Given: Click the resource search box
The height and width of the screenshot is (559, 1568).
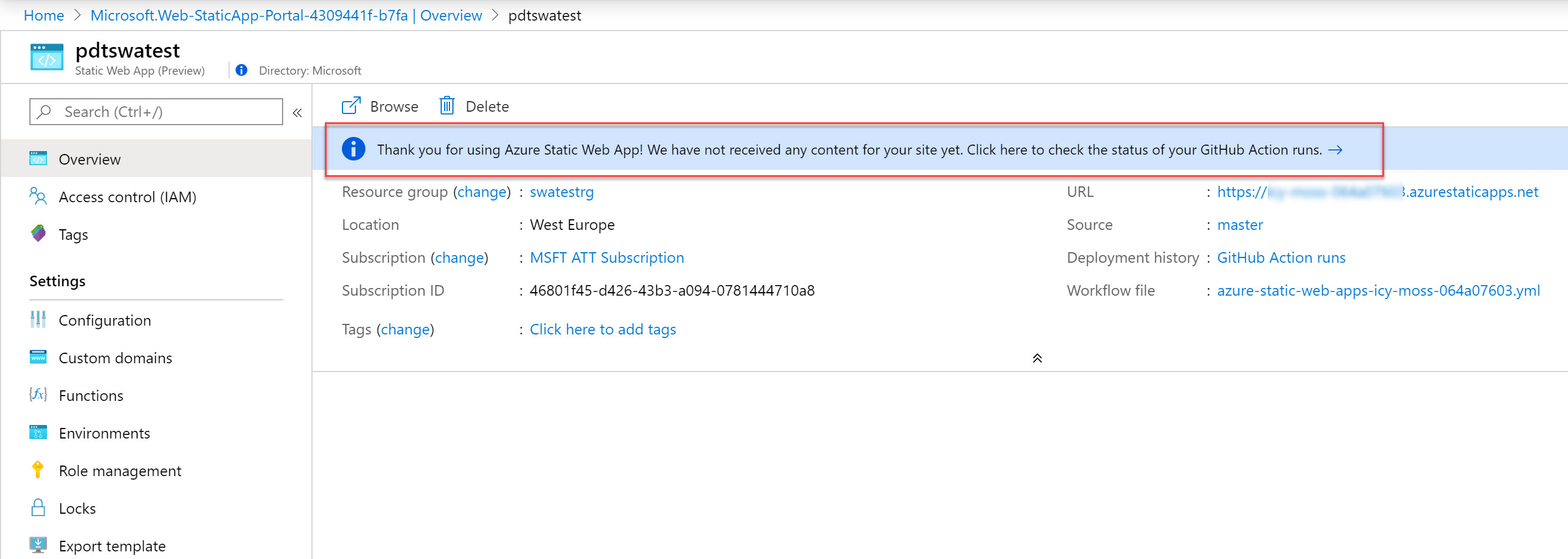Looking at the screenshot, I should [155, 112].
